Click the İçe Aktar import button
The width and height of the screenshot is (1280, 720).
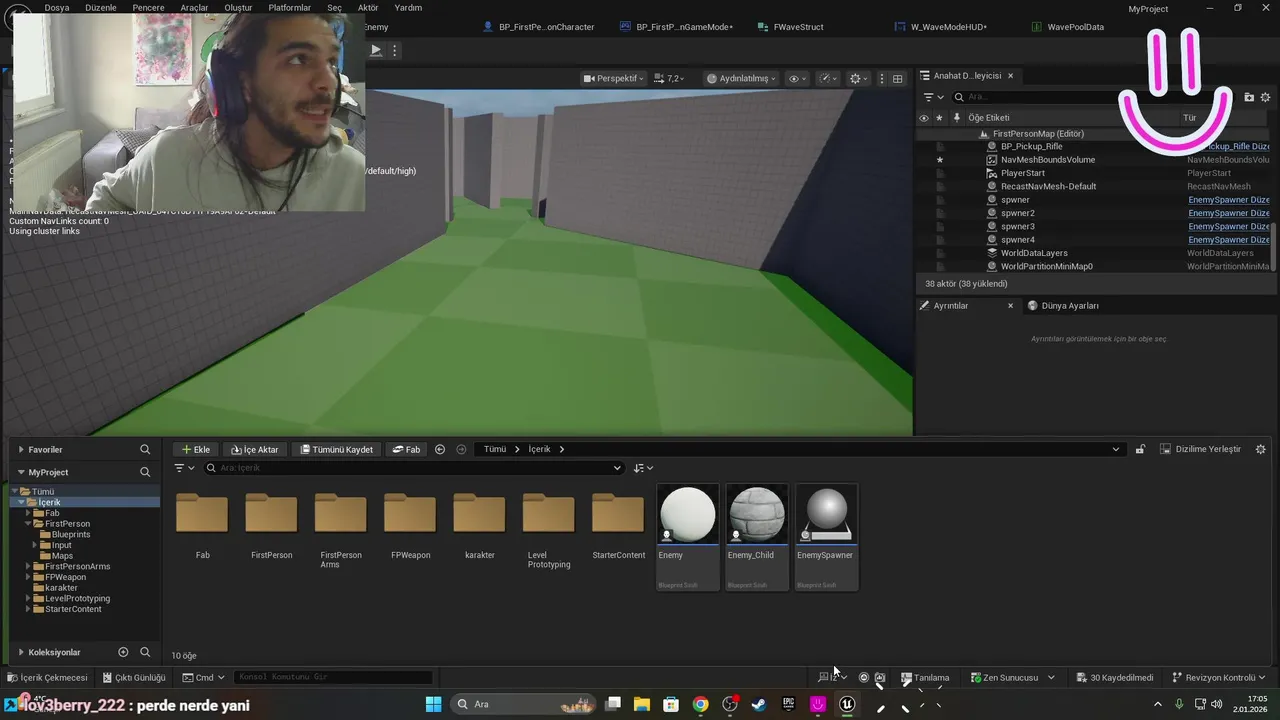(255, 449)
